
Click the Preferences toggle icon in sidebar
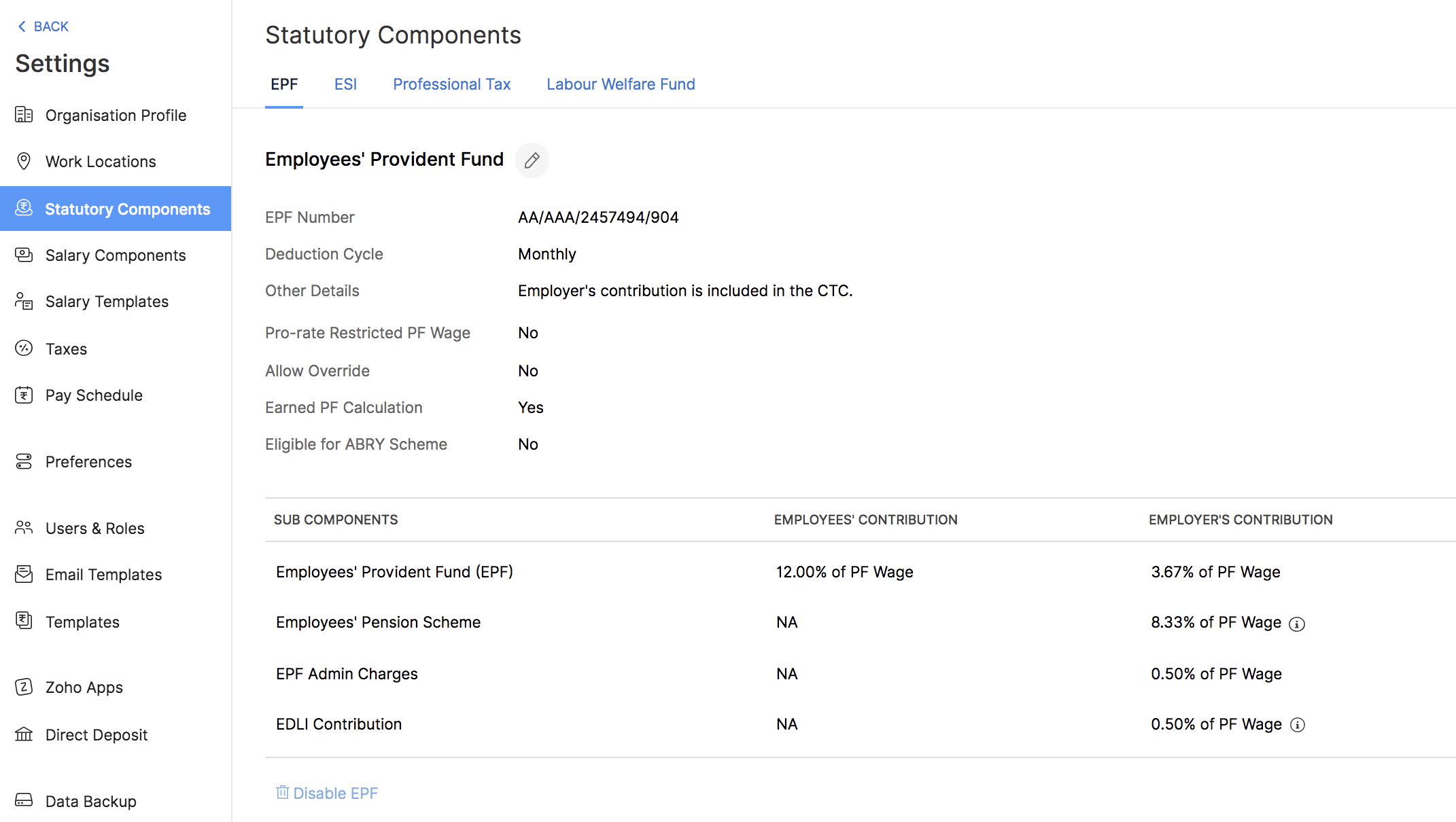[x=24, y=461]
